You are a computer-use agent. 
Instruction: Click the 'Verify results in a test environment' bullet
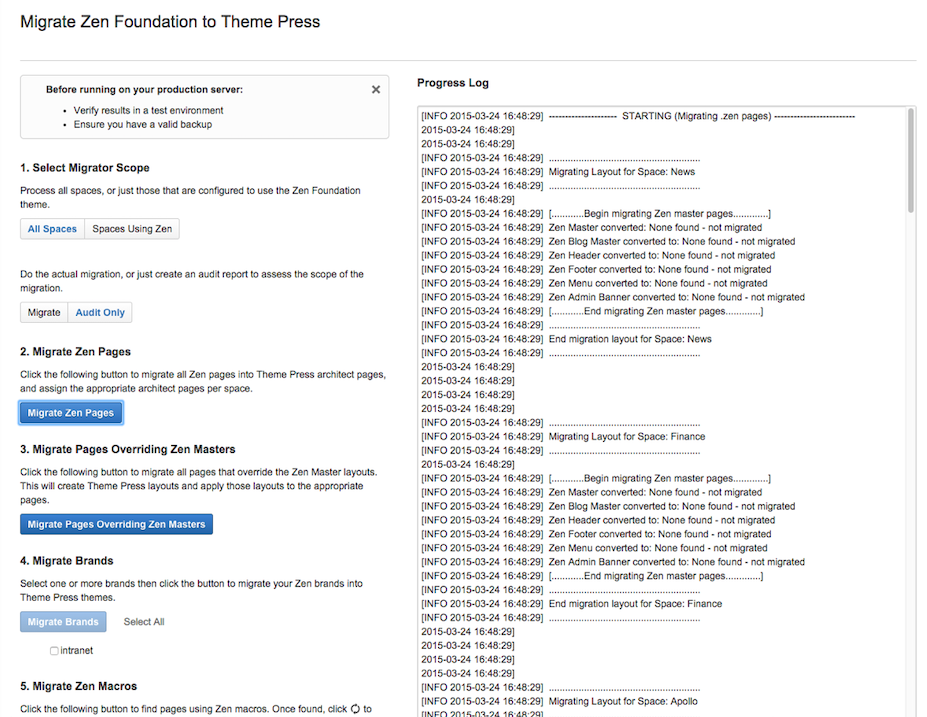tap(148, 111)
